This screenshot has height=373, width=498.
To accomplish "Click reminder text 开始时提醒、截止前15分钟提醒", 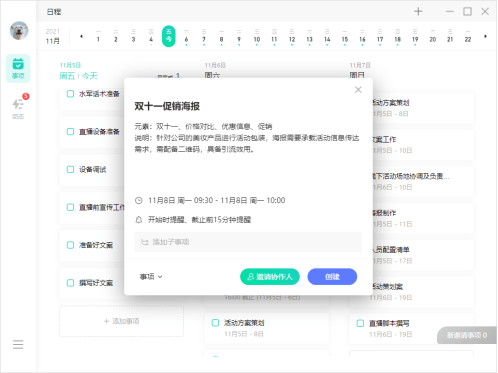I will pos(199,220).
